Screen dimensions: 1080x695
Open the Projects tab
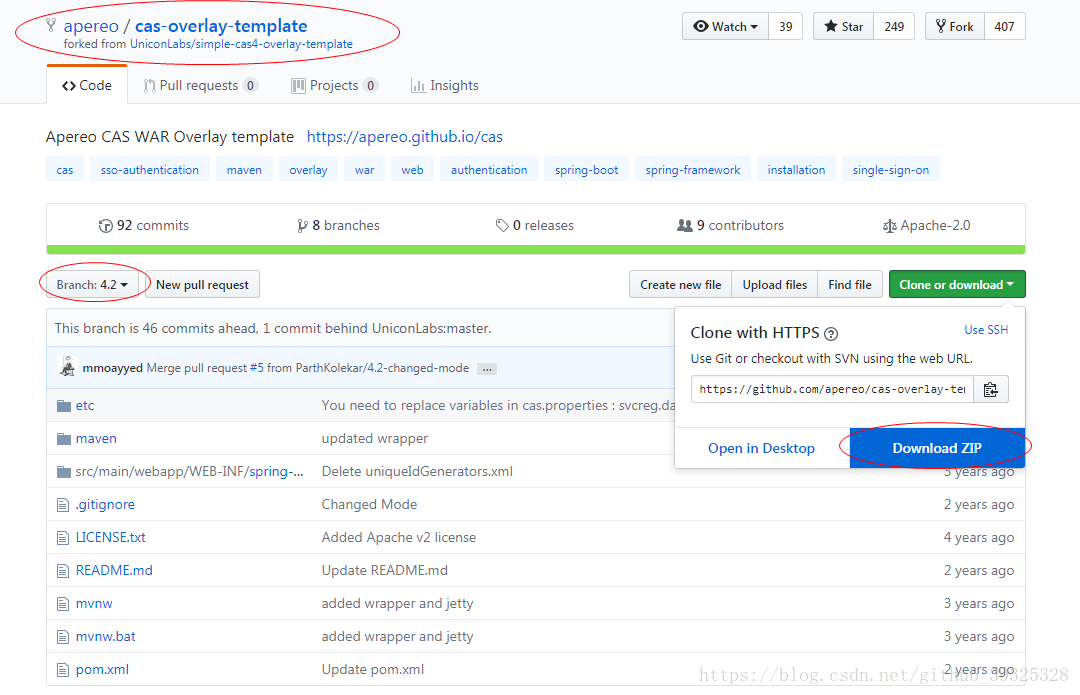tap(334, 85)
